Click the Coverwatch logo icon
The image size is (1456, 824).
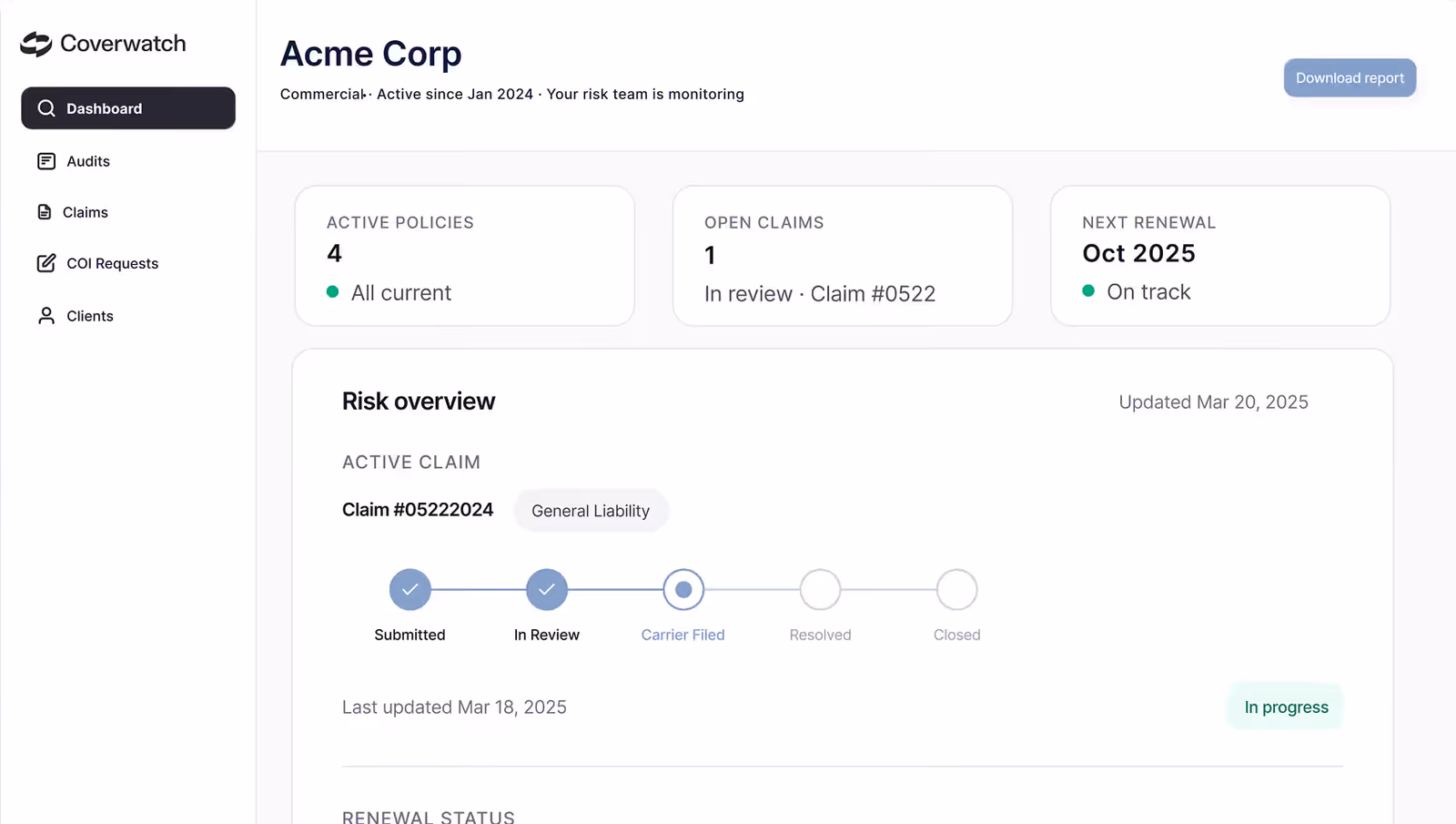point(36,44)
